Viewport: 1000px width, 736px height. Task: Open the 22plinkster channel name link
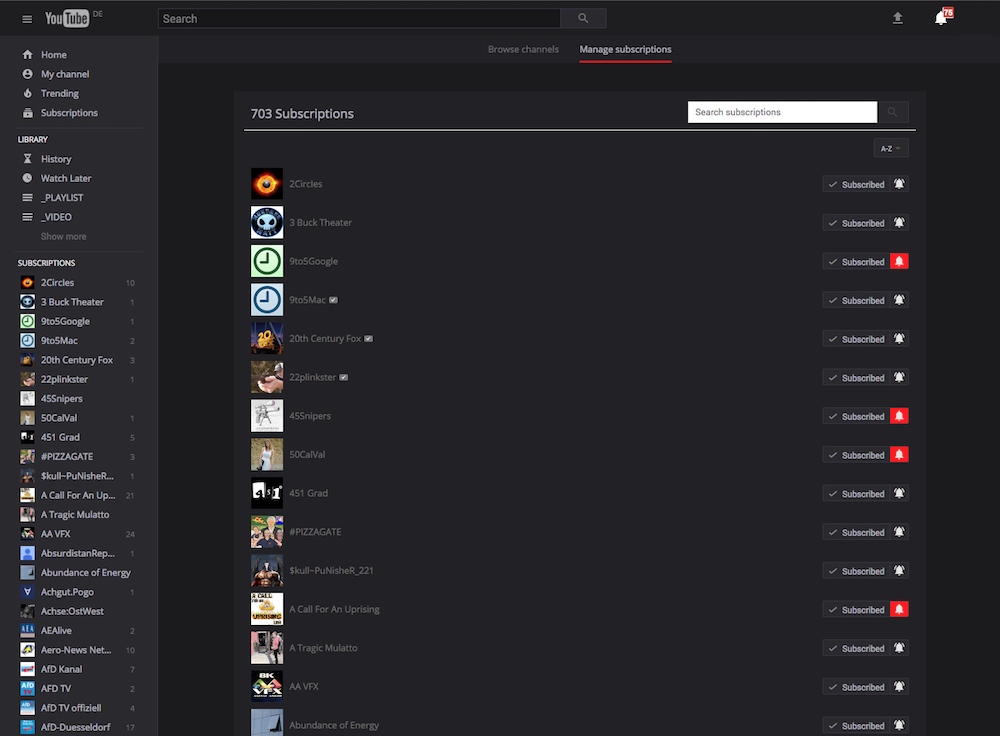[312, 377]
